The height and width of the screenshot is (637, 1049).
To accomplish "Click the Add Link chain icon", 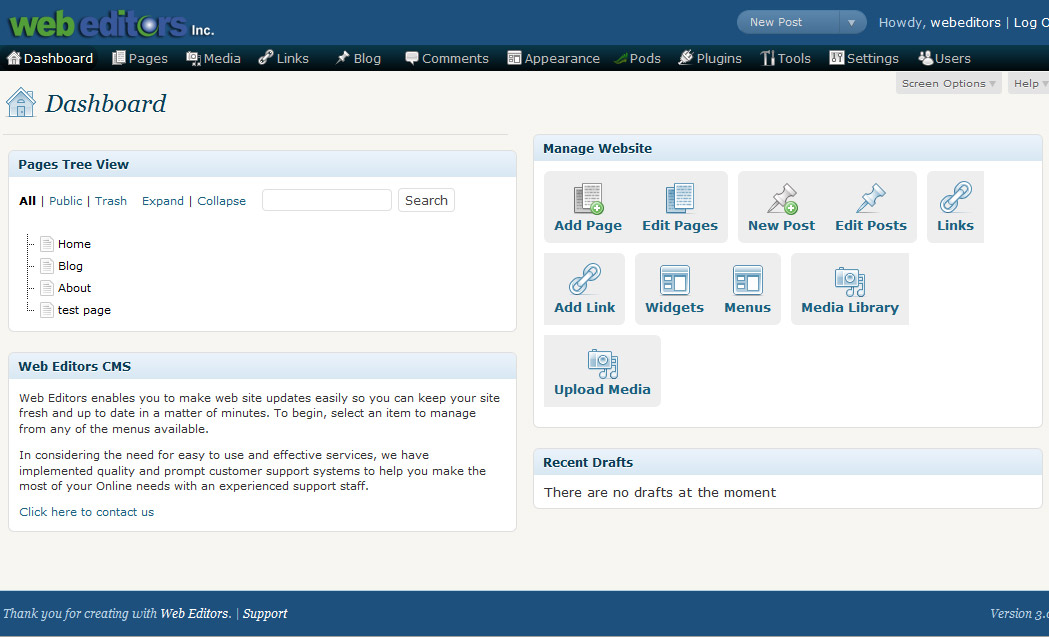I will coord(585,279).
